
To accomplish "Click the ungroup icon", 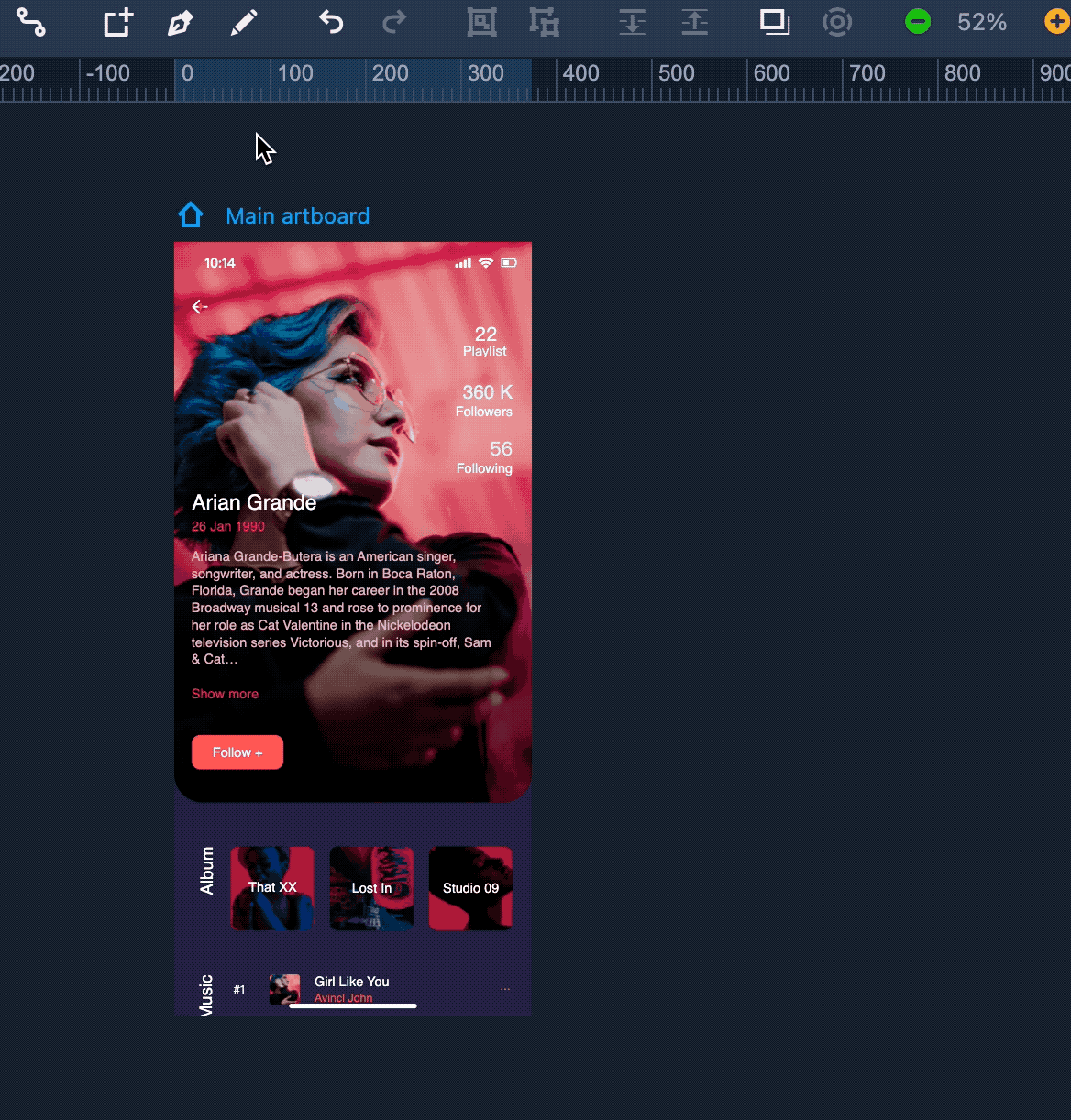I will pos(545,22).
